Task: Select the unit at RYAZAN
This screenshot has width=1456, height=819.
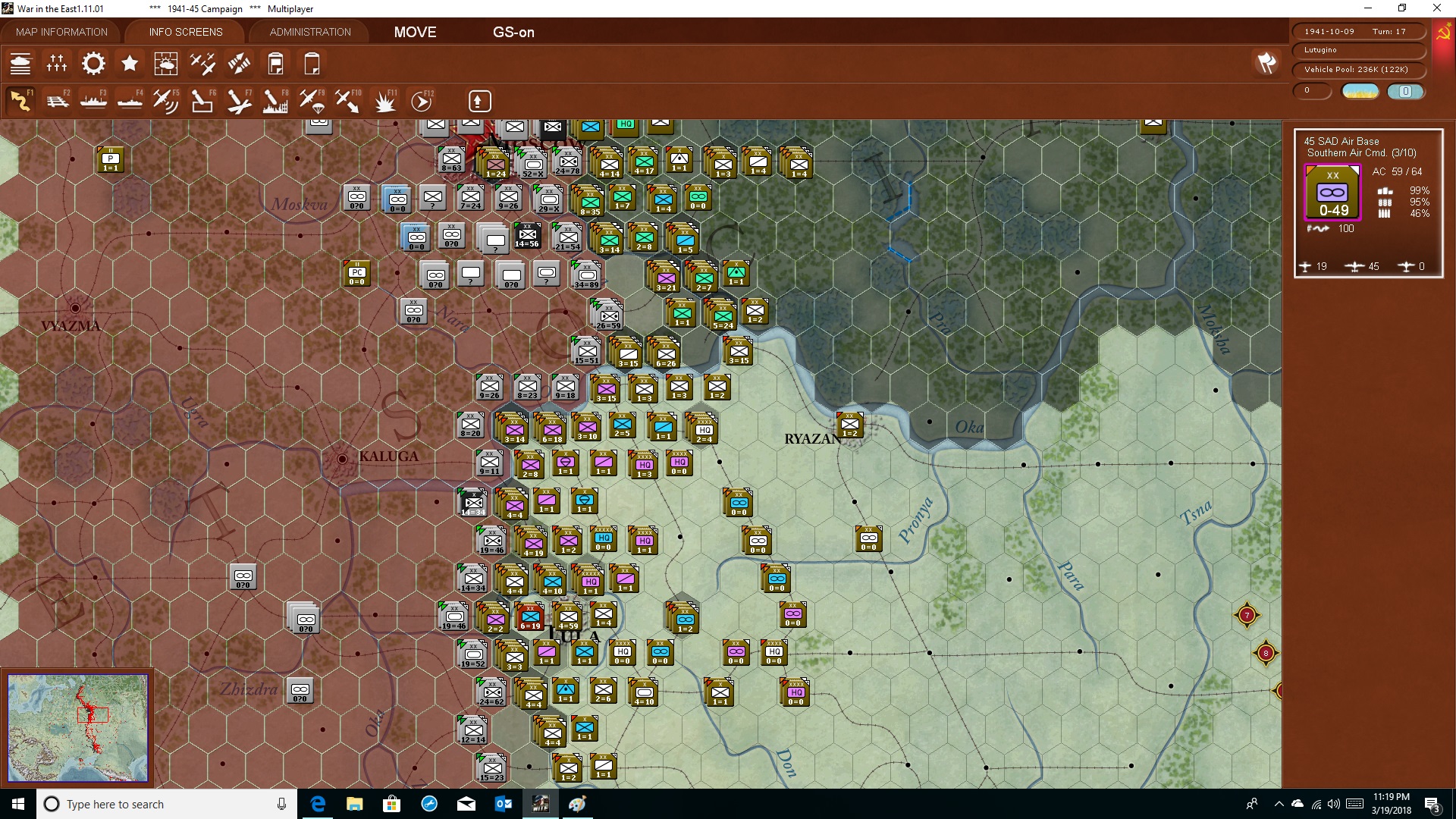Action: coord(850,426)
